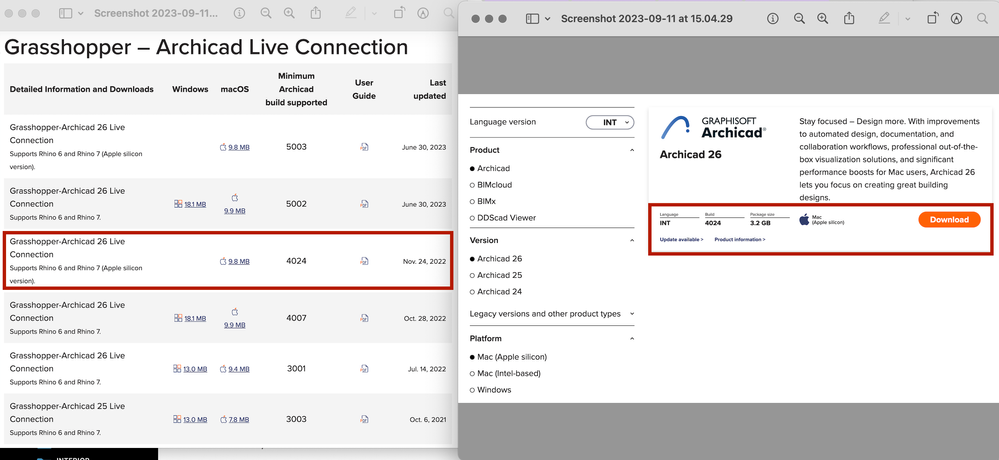999x460 pixels.
Task: Zoom in using the right Preview window toolbar
Action: point(823,18)
